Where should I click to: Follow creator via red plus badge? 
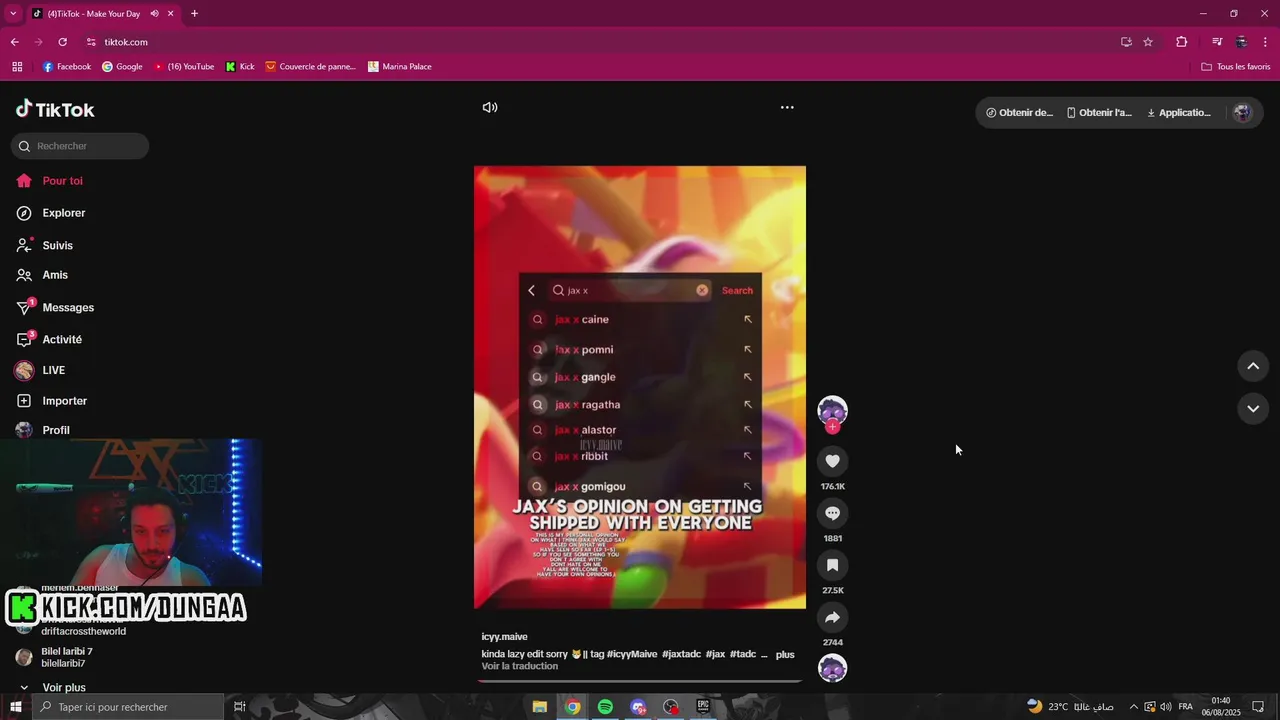tap(832, 427)
